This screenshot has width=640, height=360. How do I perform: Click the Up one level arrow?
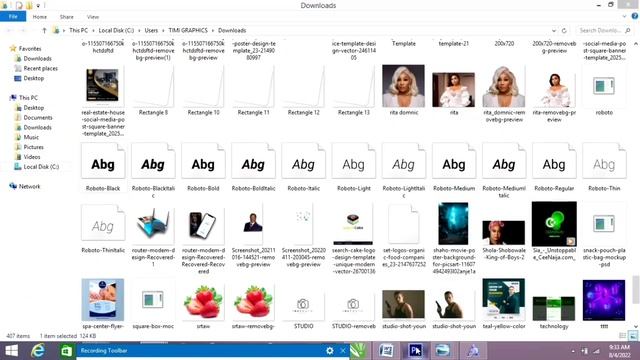click(x=44, y=30)
